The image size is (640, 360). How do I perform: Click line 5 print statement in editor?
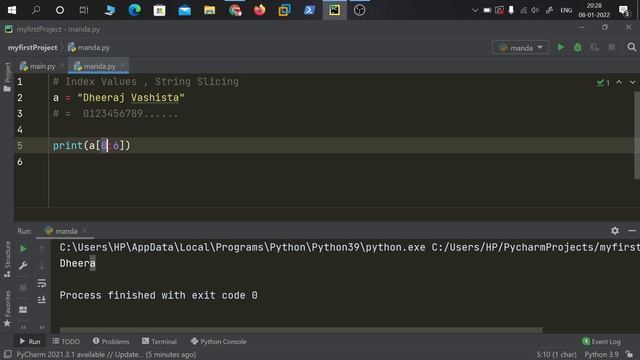[91, 146]
